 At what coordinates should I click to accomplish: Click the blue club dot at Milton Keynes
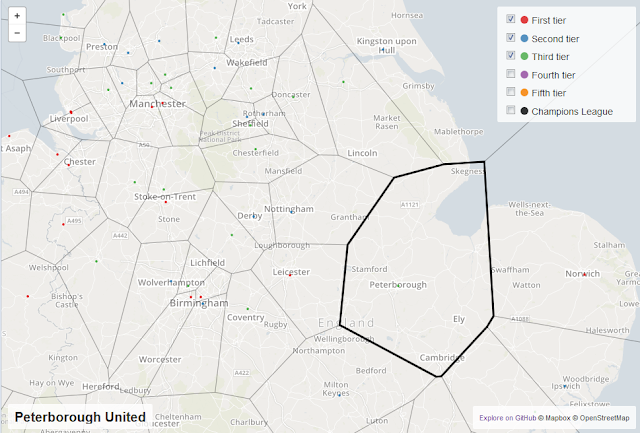pos(339,395)
